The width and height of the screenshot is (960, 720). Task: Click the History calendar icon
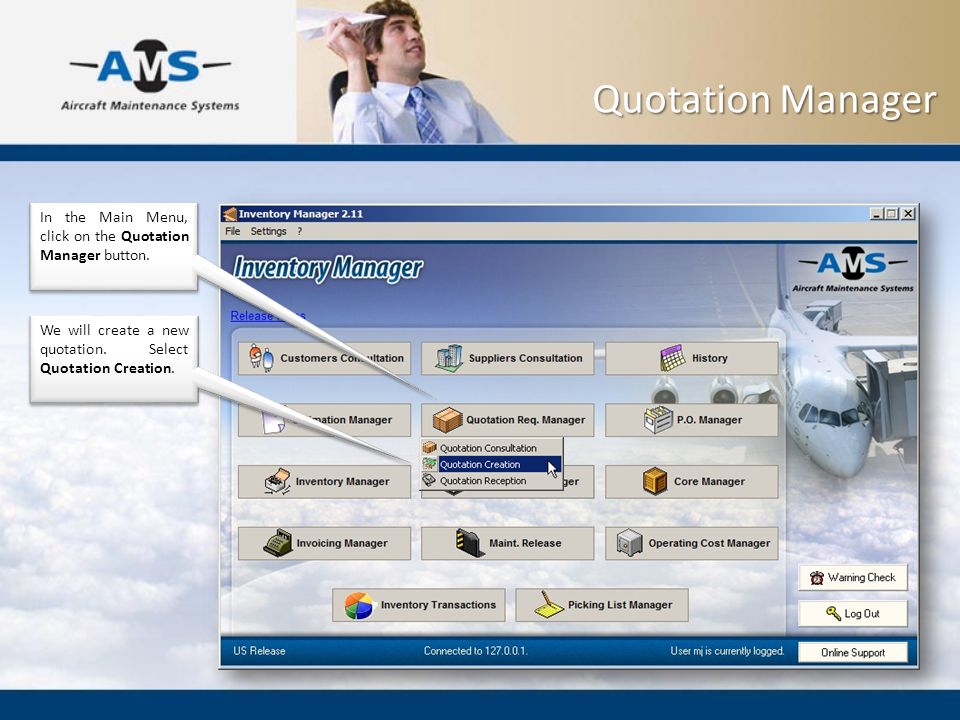point(673,358)
